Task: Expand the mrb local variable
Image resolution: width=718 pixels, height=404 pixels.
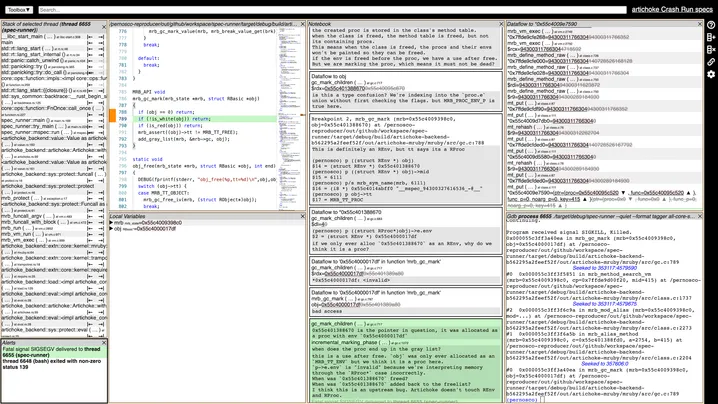Action: [x=111, y=223]
